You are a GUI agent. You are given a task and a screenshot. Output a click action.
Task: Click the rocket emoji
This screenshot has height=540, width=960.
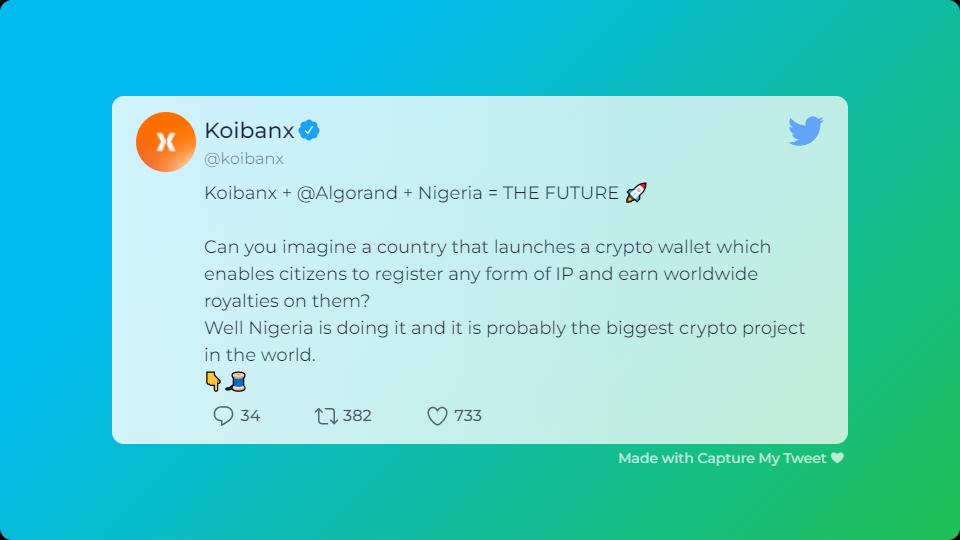[636, 193]
